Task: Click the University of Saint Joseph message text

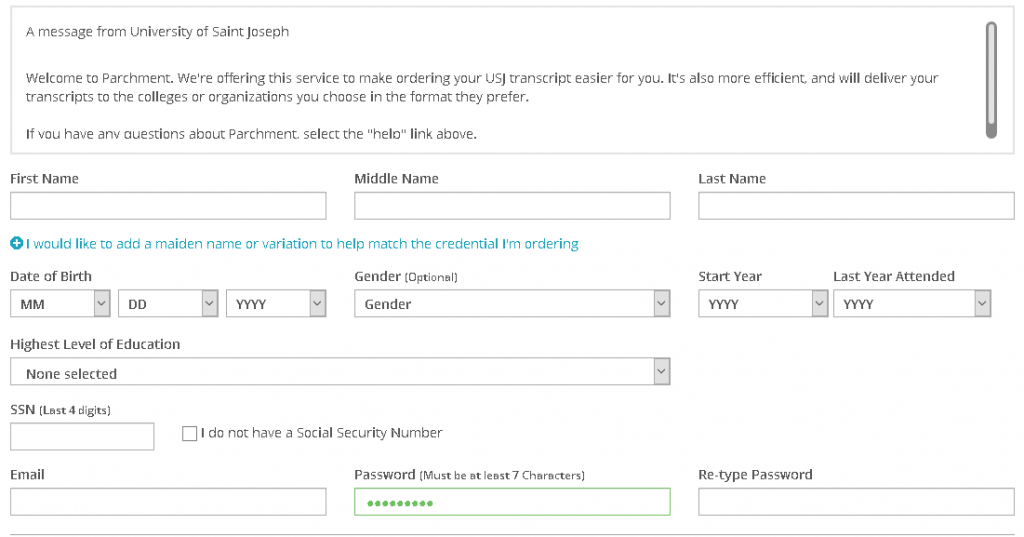Action: point(157,31)
